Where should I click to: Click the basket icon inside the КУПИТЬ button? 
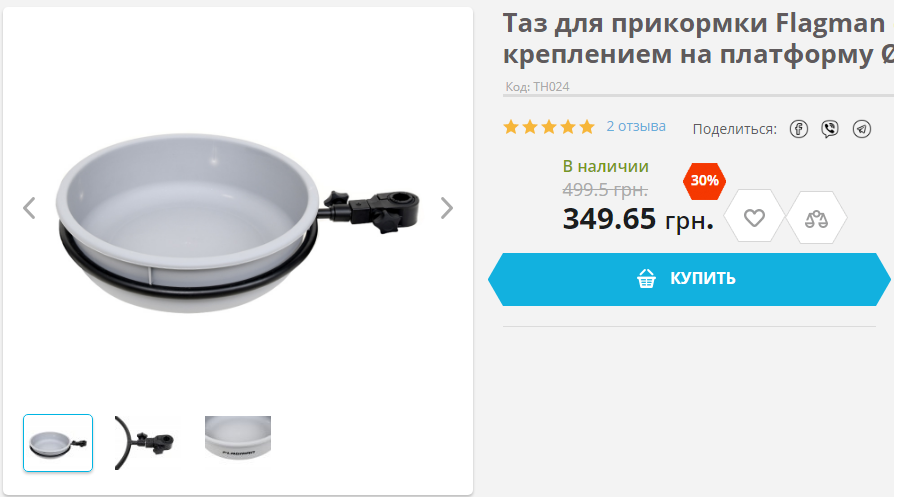coord(646,278)
